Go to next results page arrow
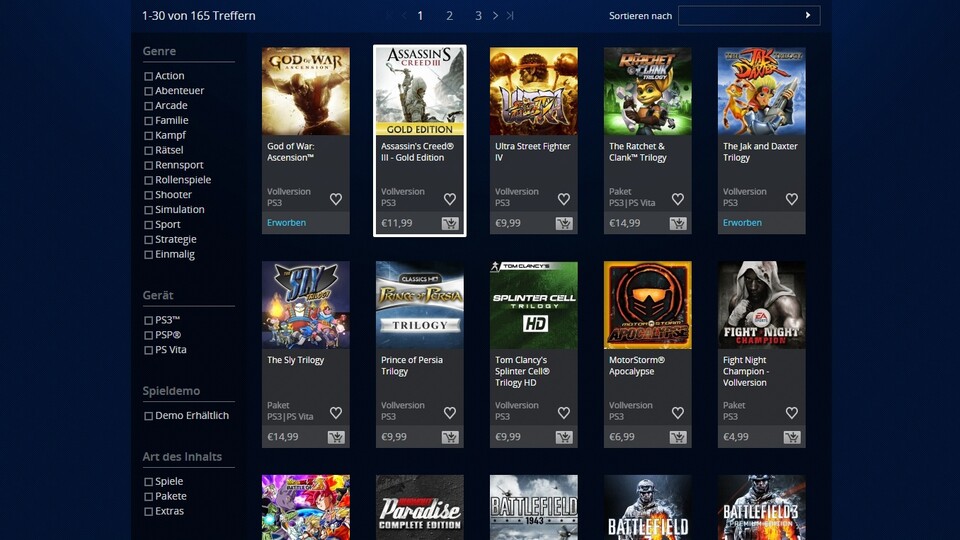Screen dimensions: 960x540 (495, 15)
